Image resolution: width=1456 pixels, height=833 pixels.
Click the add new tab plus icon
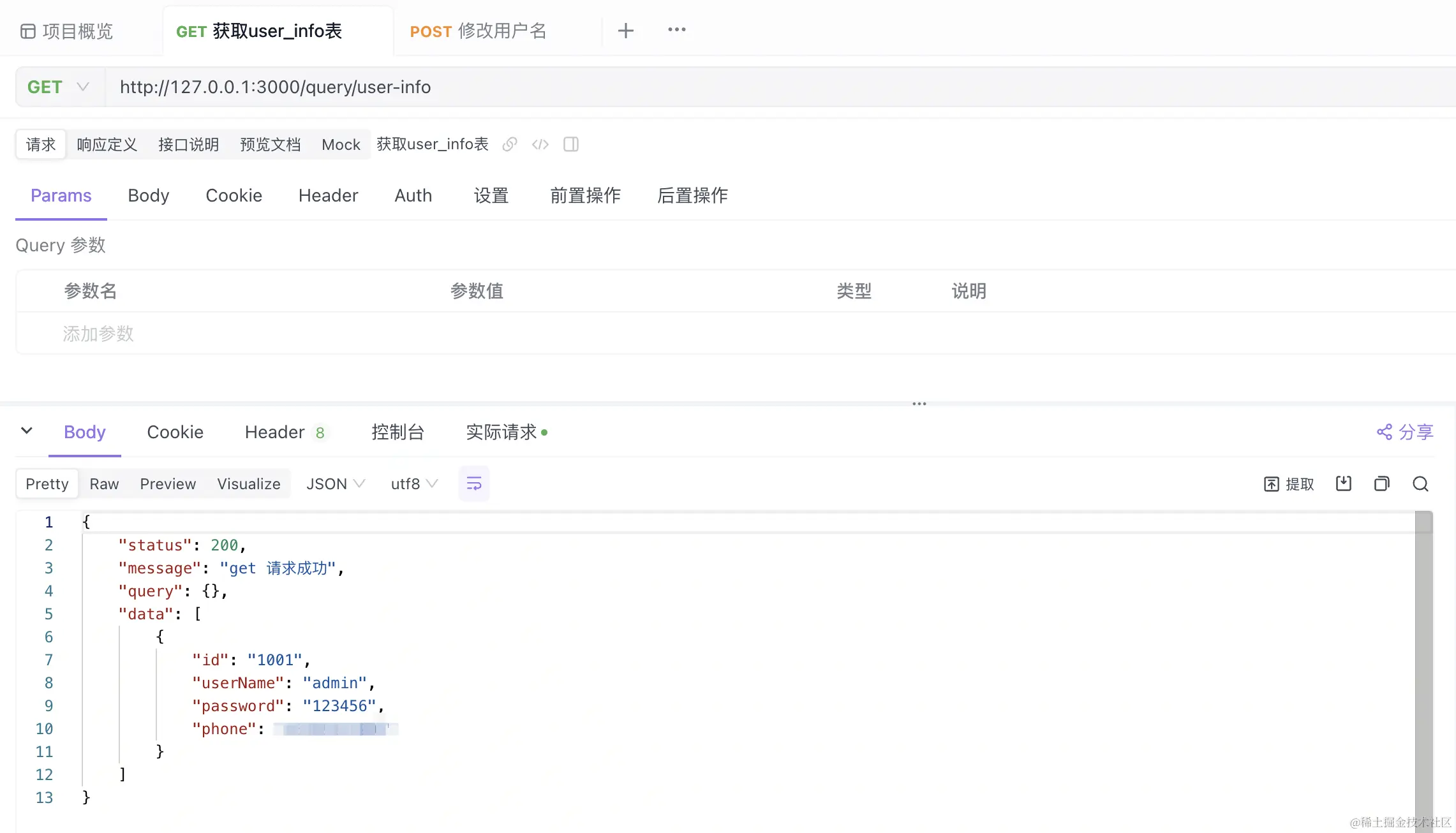click(x=625, y=31)
